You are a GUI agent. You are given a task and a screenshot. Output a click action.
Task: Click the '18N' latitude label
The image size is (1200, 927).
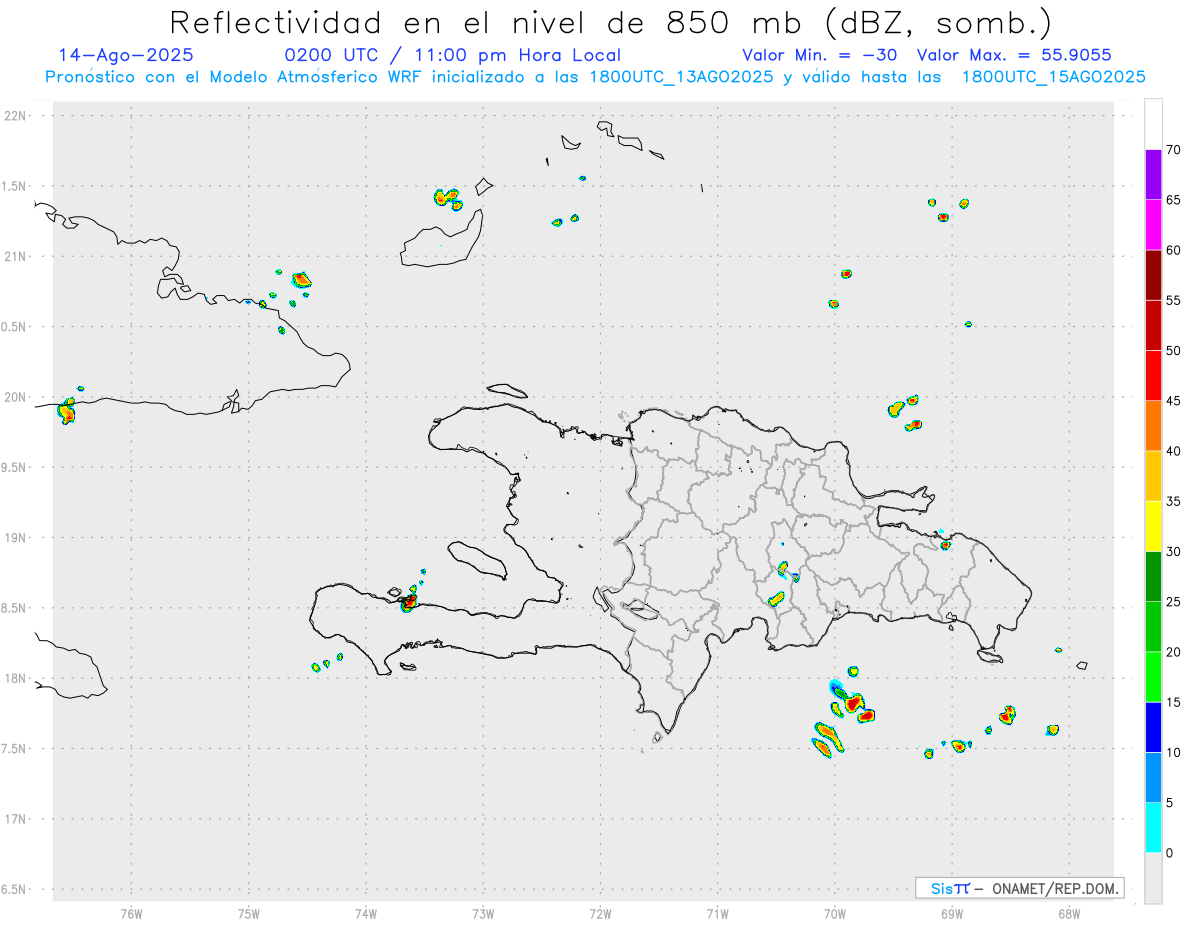click(17, 679)
